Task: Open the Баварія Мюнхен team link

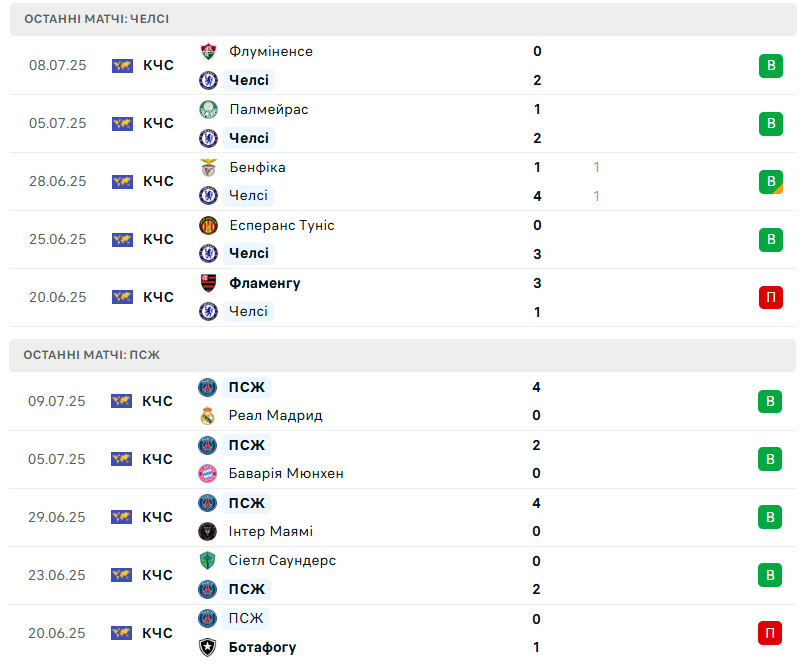Action: tap(286, 473)
